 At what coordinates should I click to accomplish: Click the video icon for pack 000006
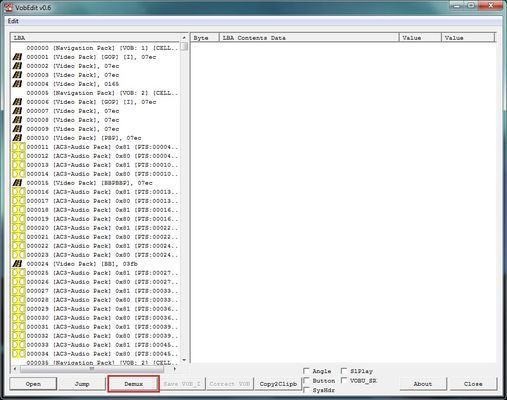(x=17, y=102)
